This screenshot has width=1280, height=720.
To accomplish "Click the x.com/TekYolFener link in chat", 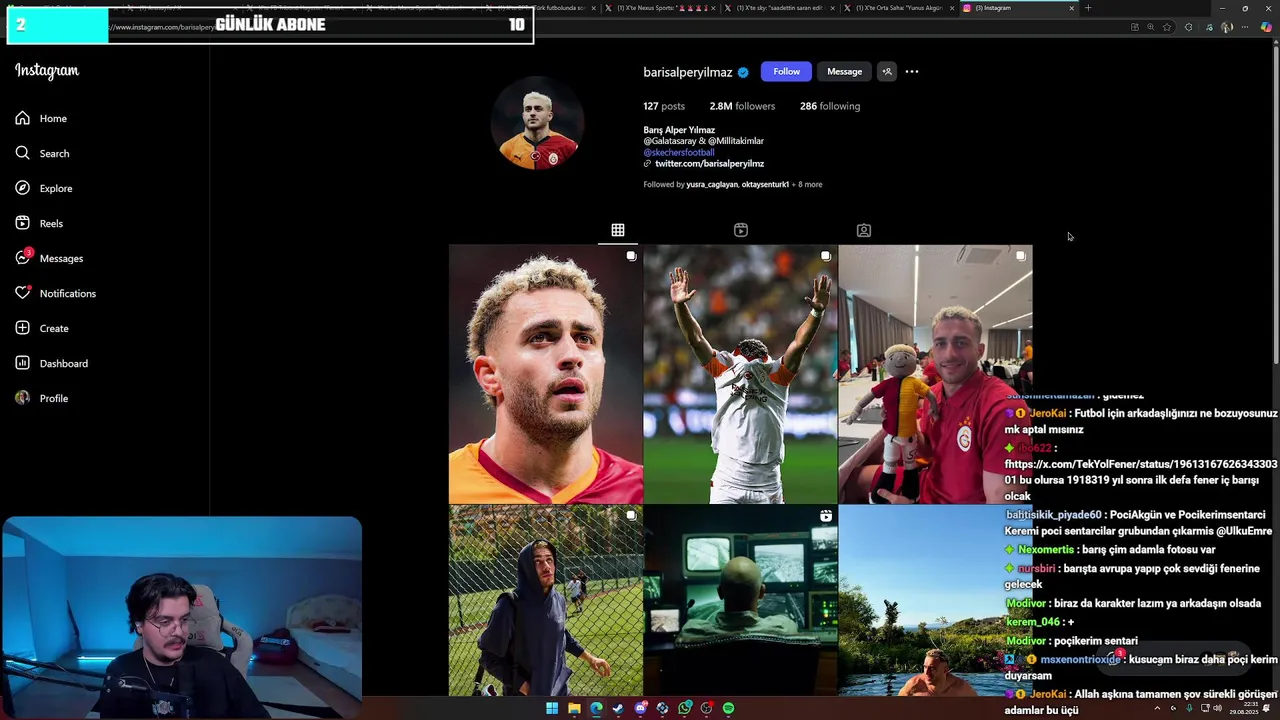I will [1141, 472].
